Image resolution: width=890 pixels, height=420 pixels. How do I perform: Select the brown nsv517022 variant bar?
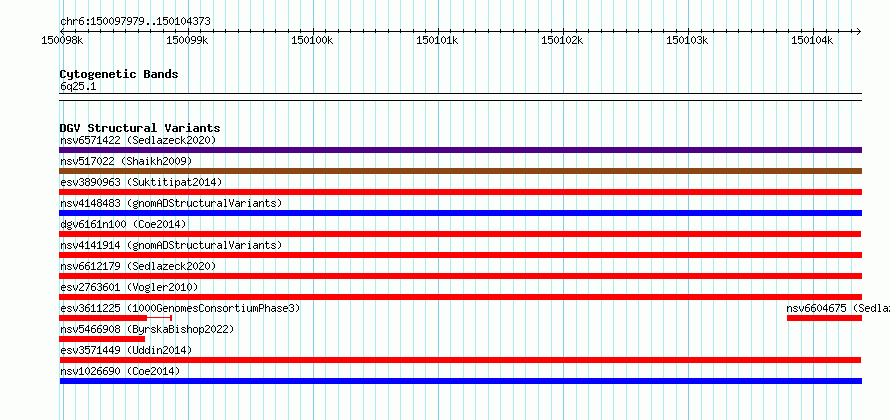click(460, 171)
